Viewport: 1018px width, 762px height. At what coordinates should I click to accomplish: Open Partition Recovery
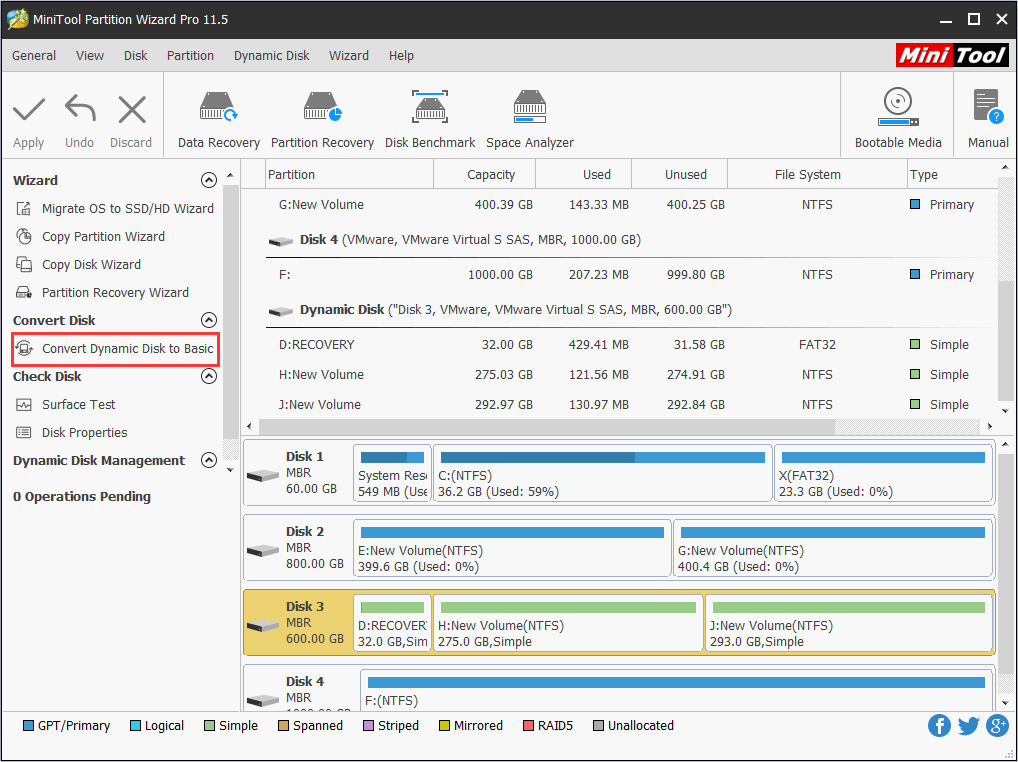pyautogui.click(x=322, y=115)
